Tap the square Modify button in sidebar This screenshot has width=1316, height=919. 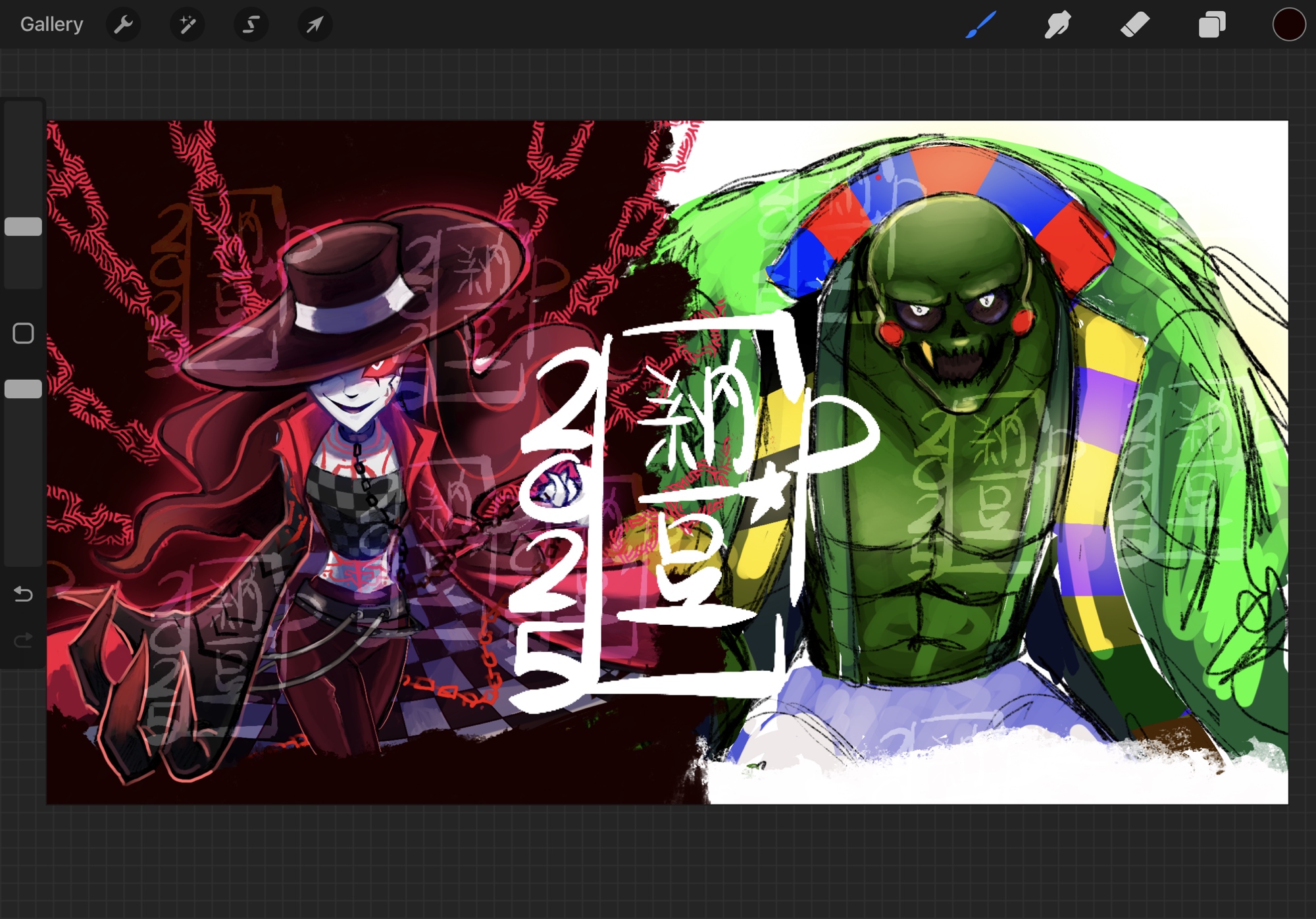(x=23, y=333)
